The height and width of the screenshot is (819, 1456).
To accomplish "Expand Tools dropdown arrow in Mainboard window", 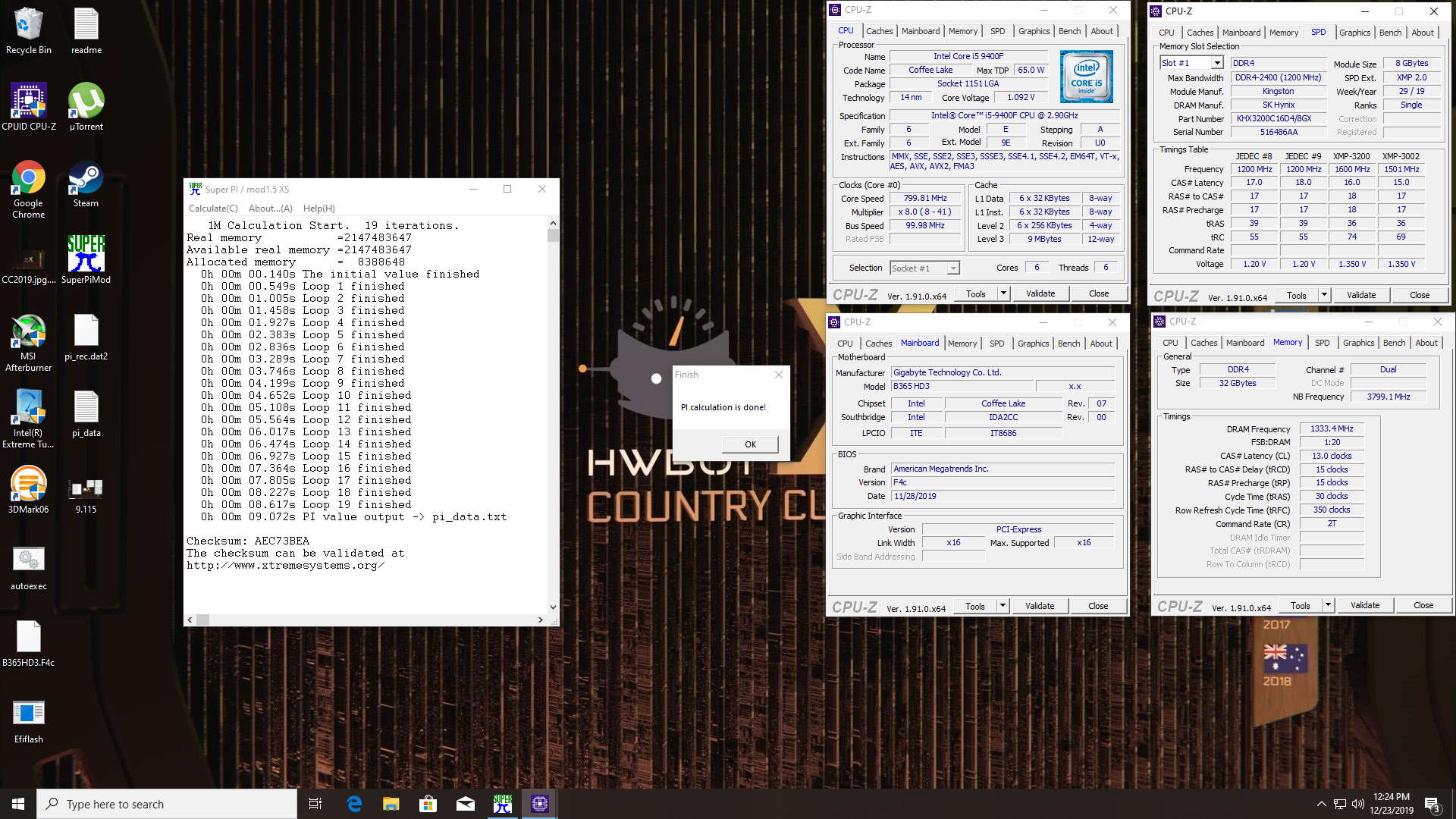I will 1003,606.
